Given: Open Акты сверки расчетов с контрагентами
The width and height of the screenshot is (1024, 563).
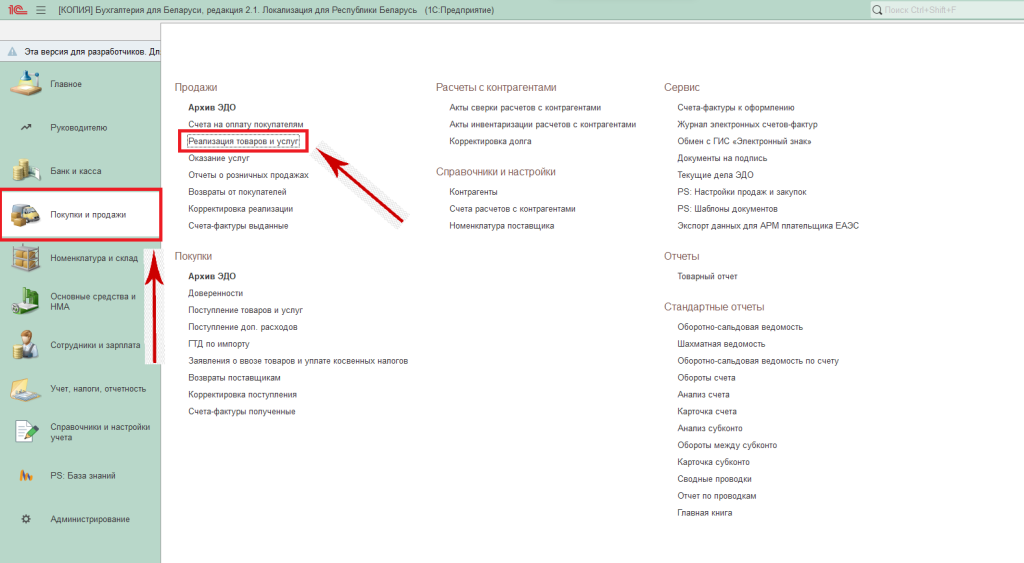Looking at the screenshot, I should (539, 107).
